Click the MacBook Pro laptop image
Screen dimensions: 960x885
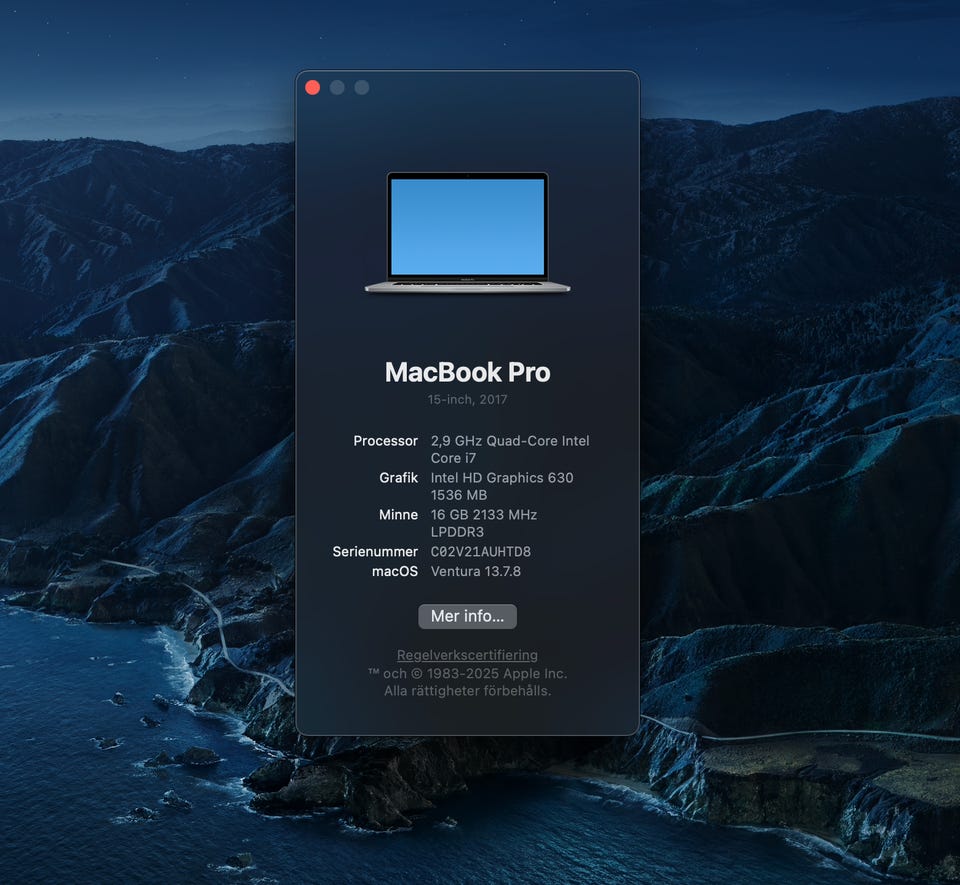tap(467, 233)
